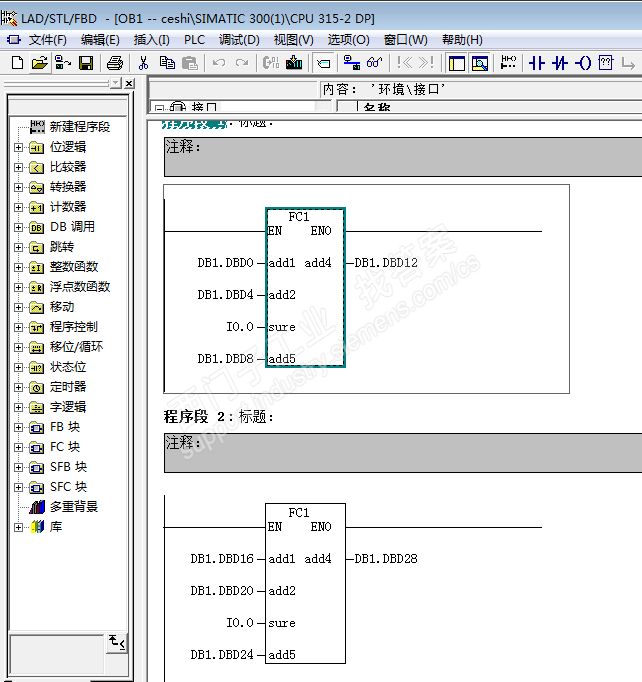Open the 帮助(H) menu

point(462,40)
